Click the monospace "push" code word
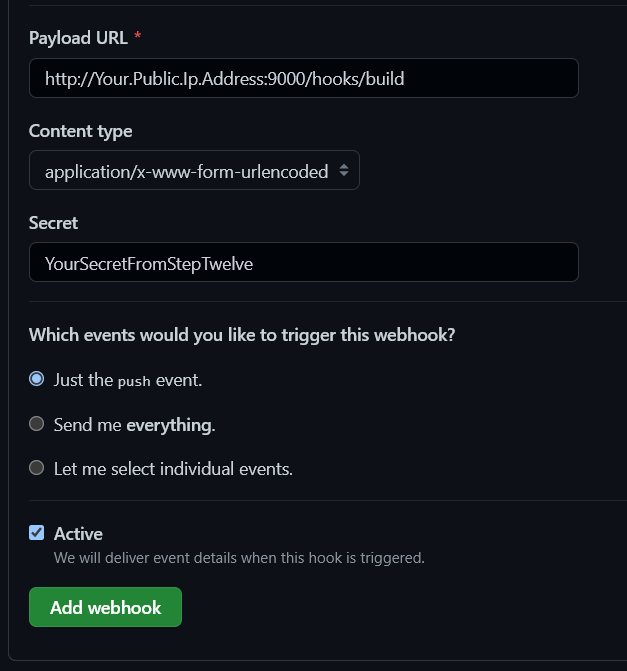Viewport: 627px width, 671px height. [134, 381]
